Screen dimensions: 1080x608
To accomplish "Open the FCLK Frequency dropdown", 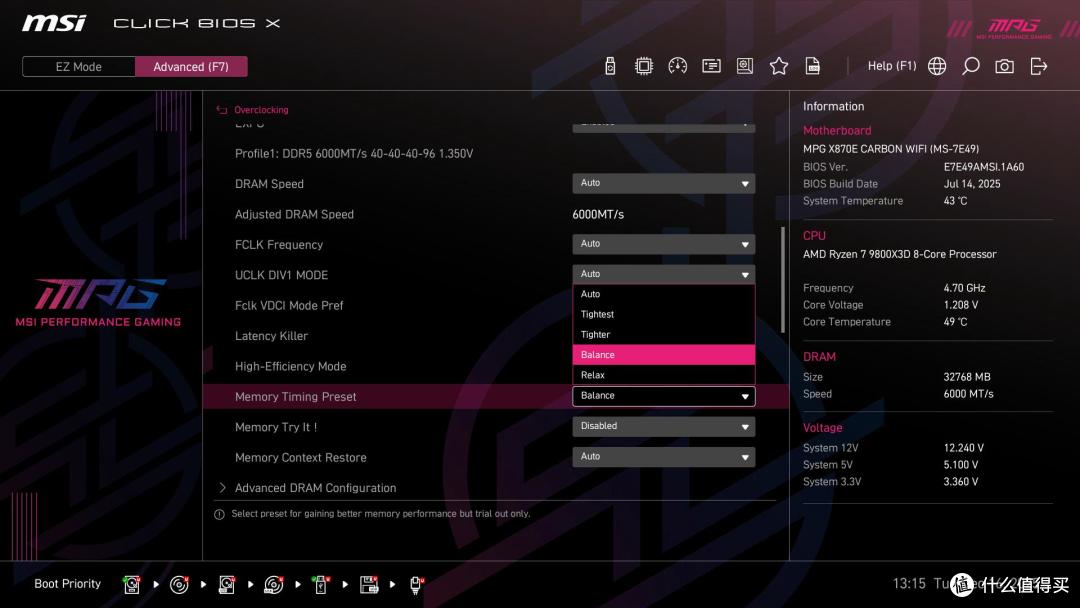I will tap(663, 244).
